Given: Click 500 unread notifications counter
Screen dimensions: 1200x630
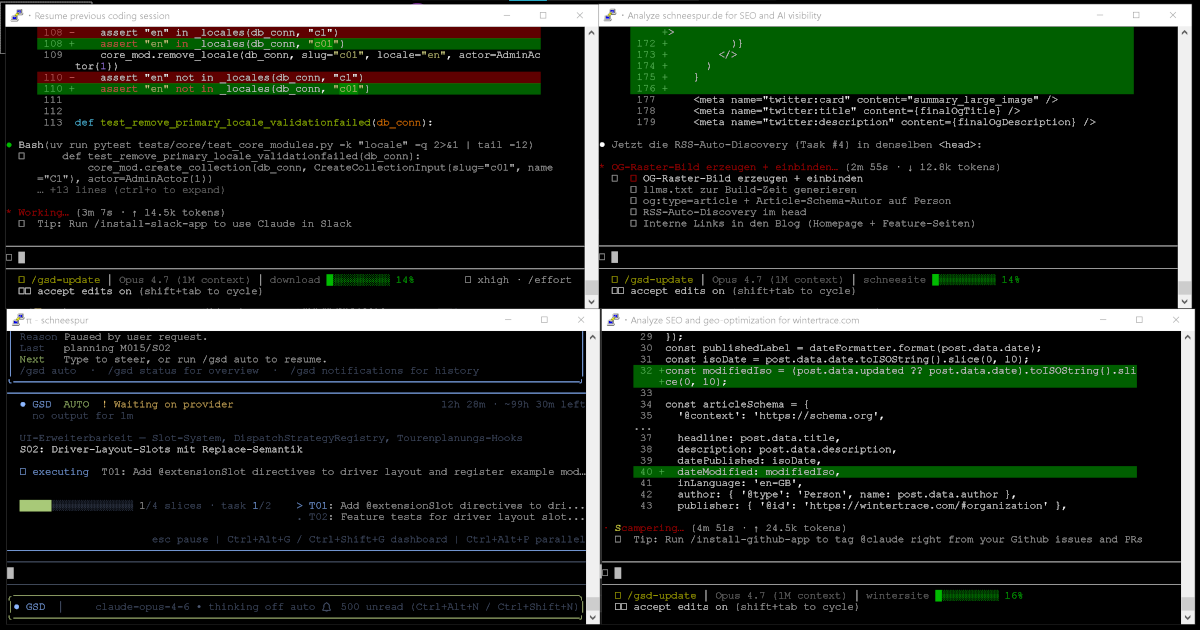Looking at the screenshot, I should [x=376, y=606].
